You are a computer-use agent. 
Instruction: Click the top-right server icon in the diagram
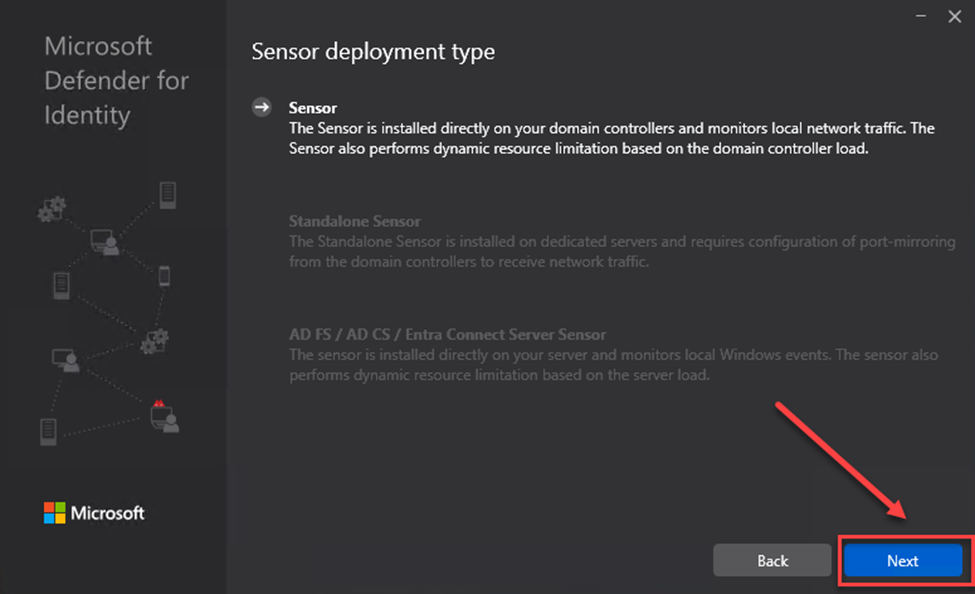tap(167, 194)
